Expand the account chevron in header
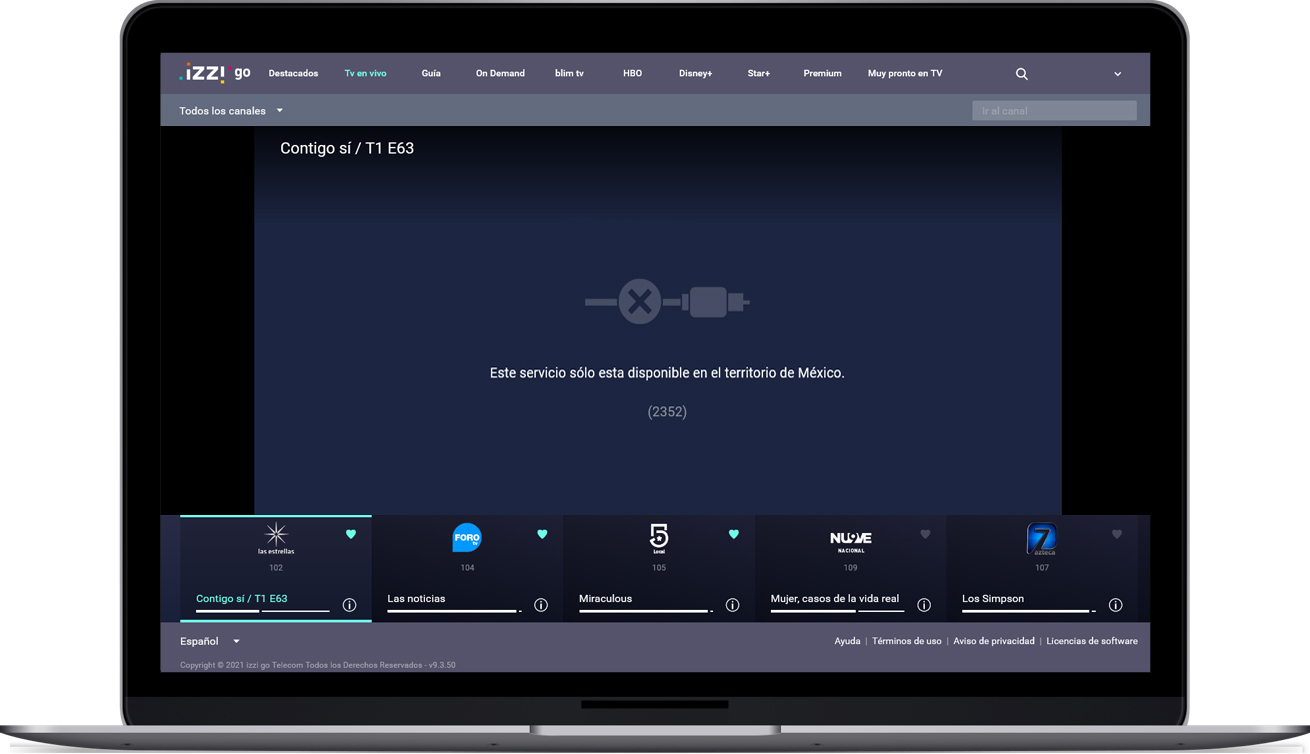Image resolution: width=1310 pixels, height=754 pixels. tap(1118, 74)
